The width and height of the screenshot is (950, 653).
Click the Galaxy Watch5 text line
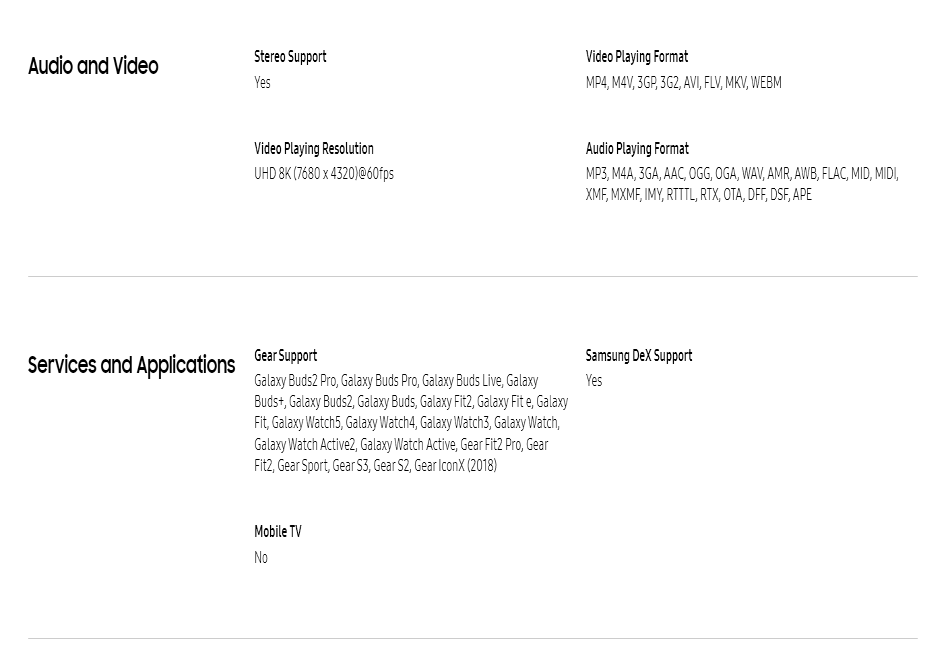pos(407,423)
